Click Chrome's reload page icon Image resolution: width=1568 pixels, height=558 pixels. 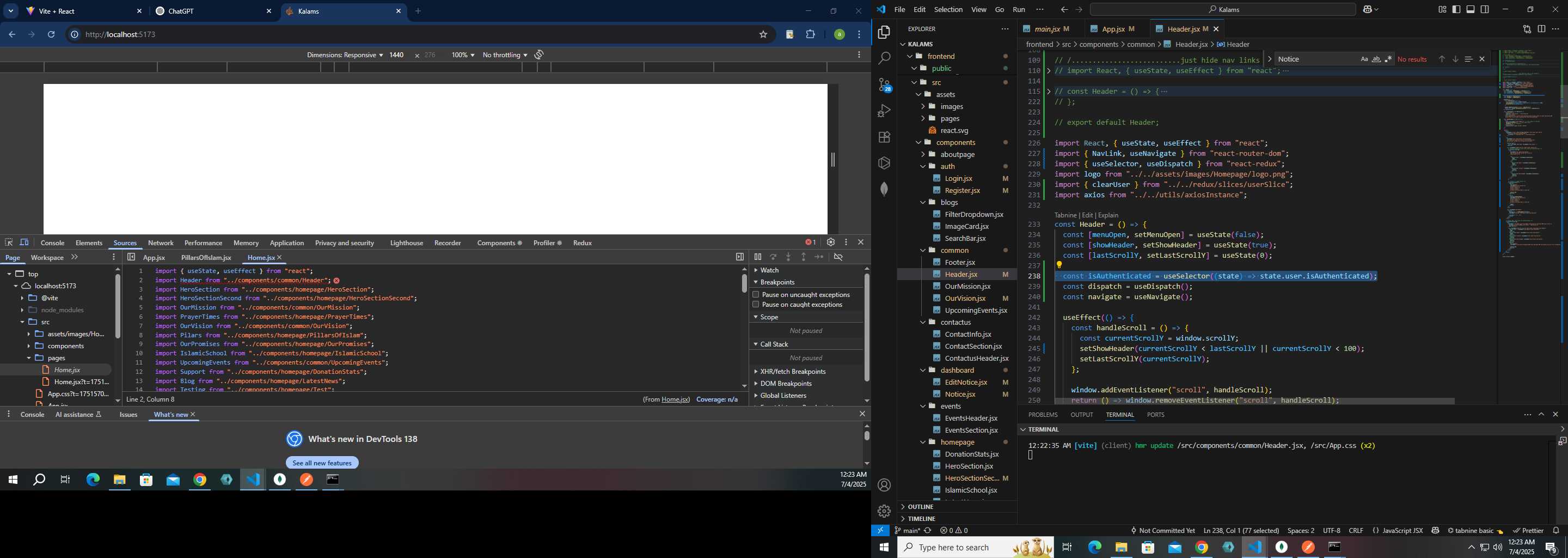52,35
